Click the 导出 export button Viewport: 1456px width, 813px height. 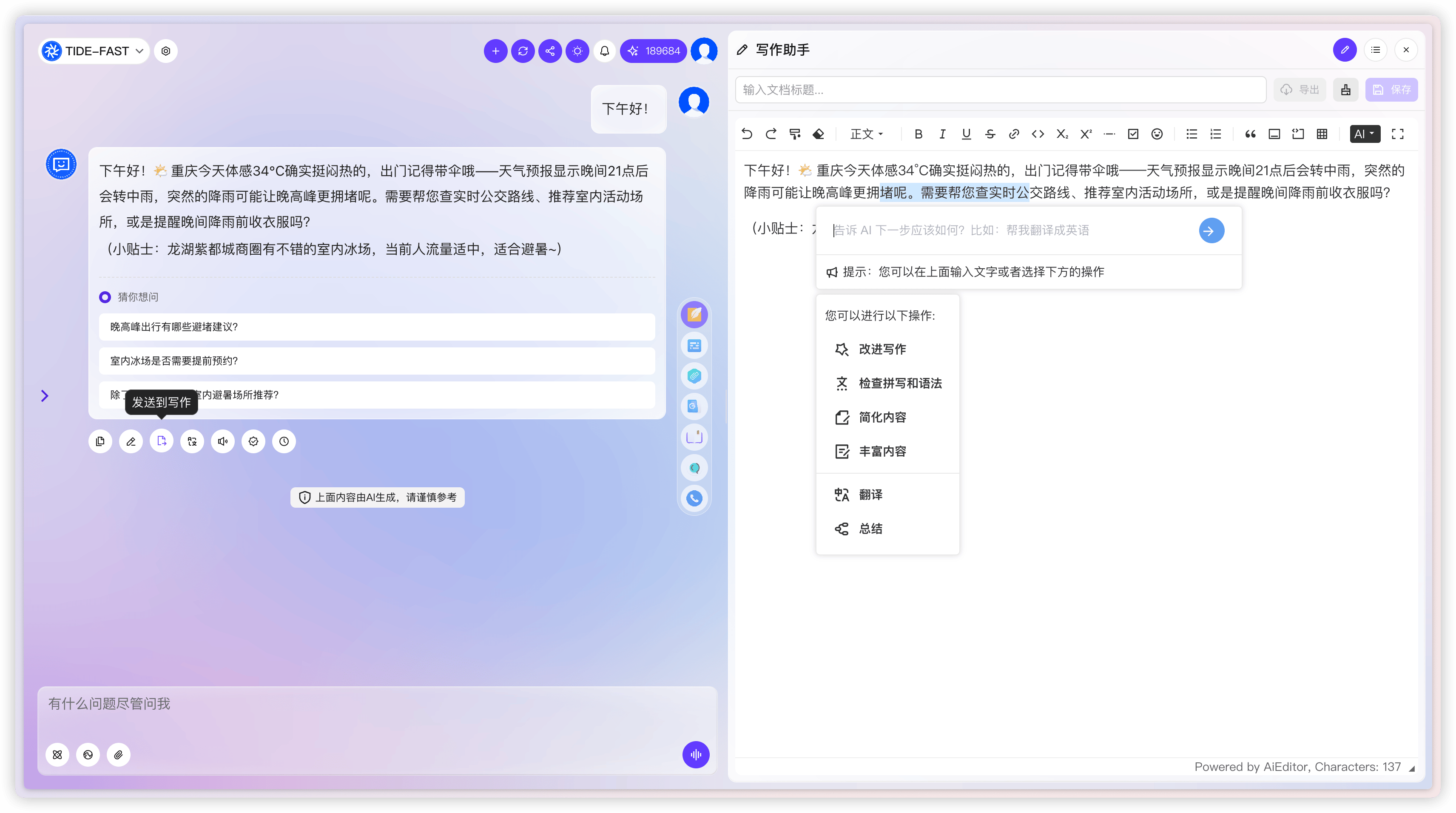pyautogui.click(x=1300, y=90)
